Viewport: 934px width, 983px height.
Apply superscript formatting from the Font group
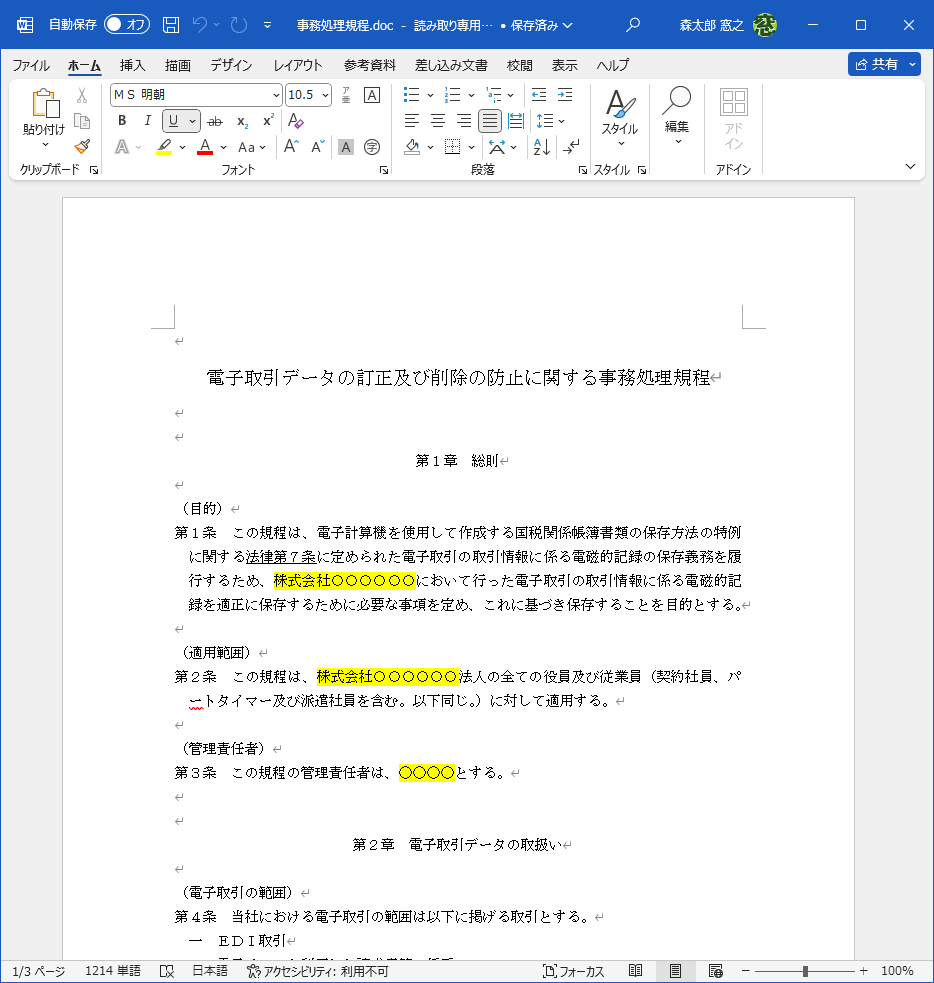click(x=265, y=121)
